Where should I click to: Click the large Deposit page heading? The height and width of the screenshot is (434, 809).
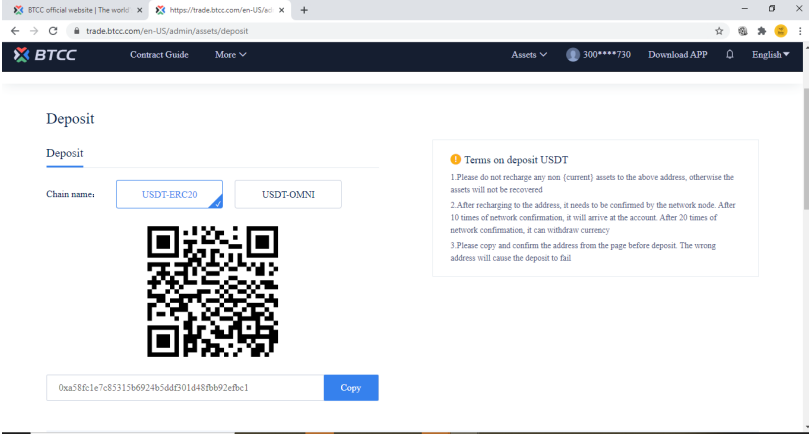click(70, 119)
